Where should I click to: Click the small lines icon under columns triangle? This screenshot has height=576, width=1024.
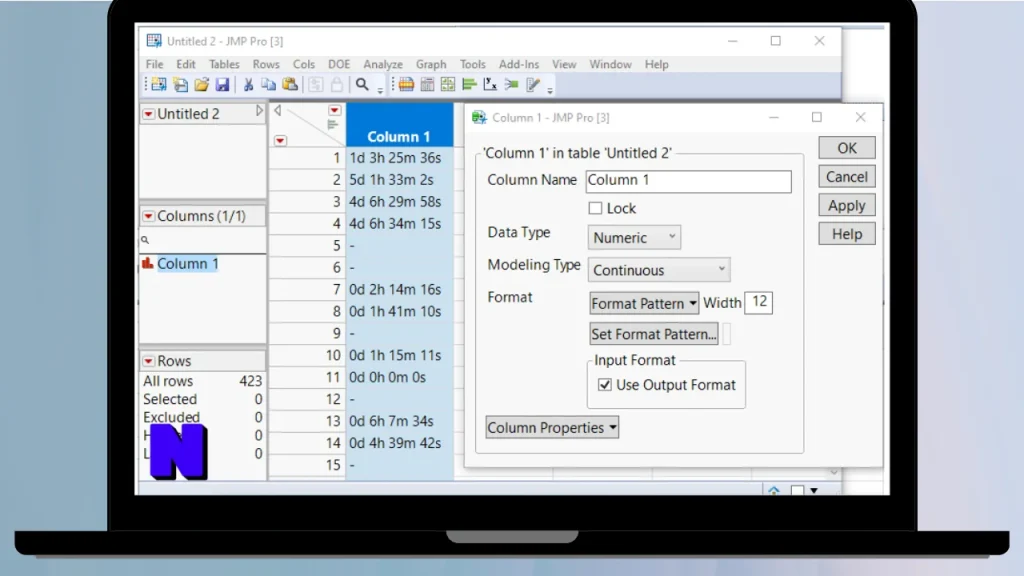(x=332, y=124)
